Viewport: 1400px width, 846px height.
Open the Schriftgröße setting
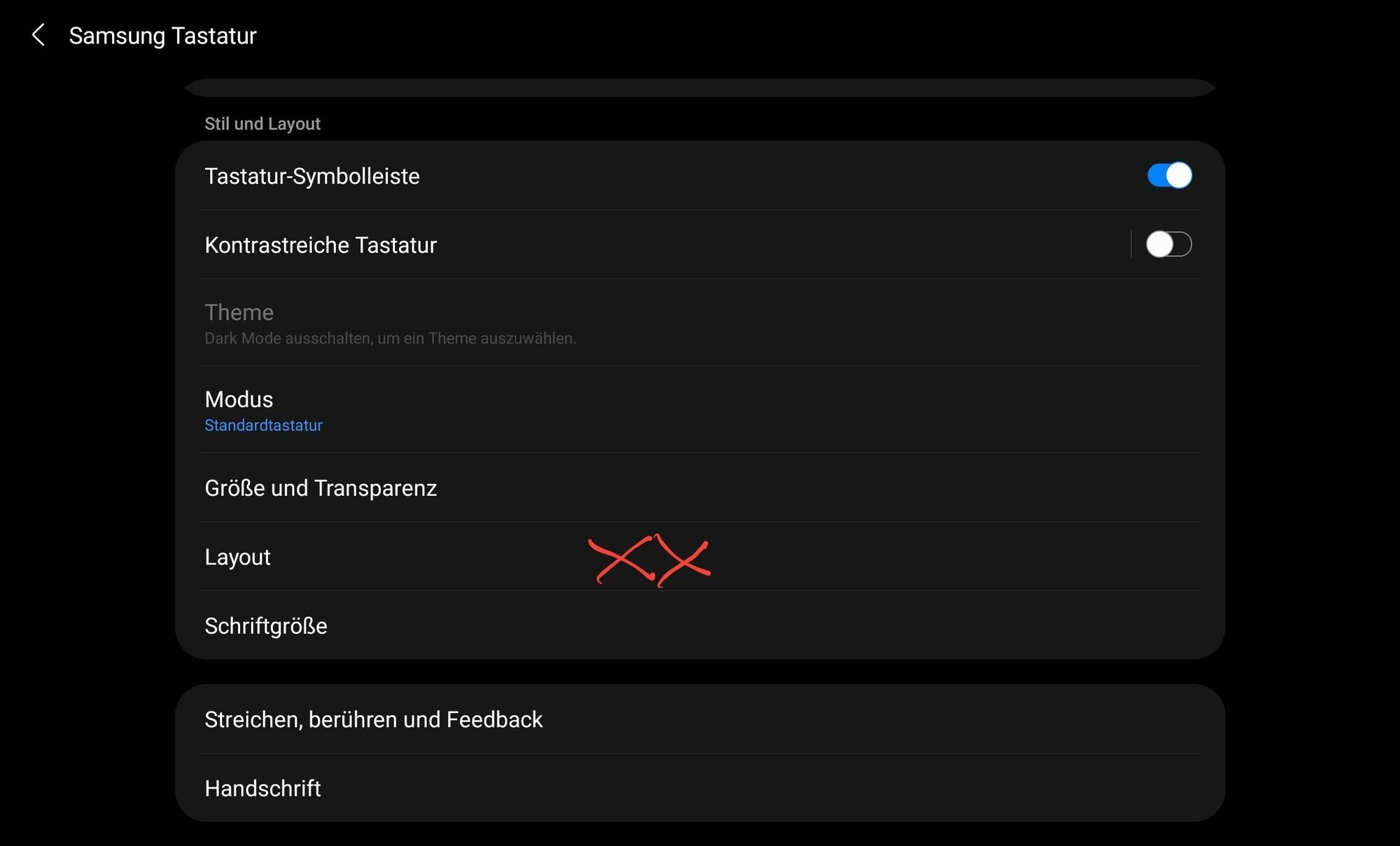coord(700,625)
